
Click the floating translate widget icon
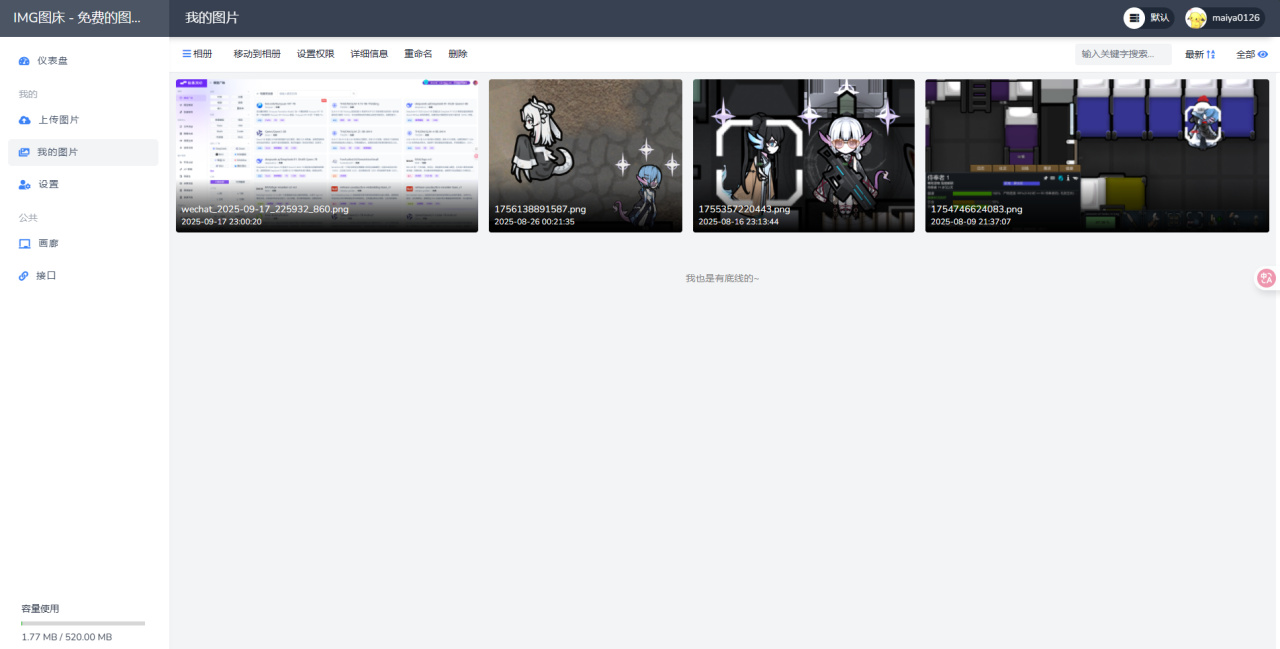[x=1267, y=278]
